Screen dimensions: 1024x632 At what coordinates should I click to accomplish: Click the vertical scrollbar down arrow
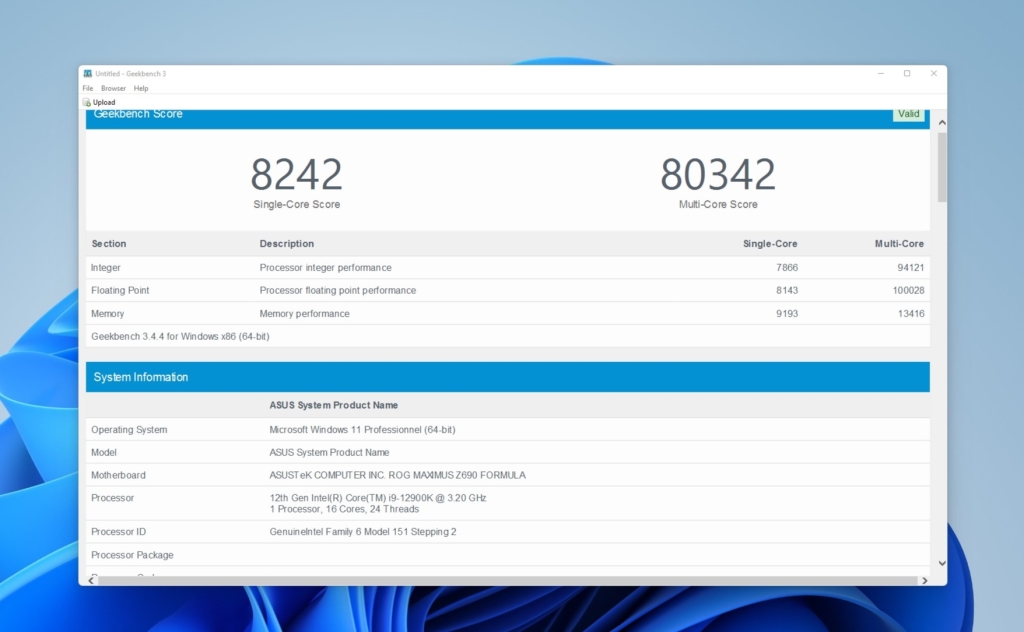(942, 563)
